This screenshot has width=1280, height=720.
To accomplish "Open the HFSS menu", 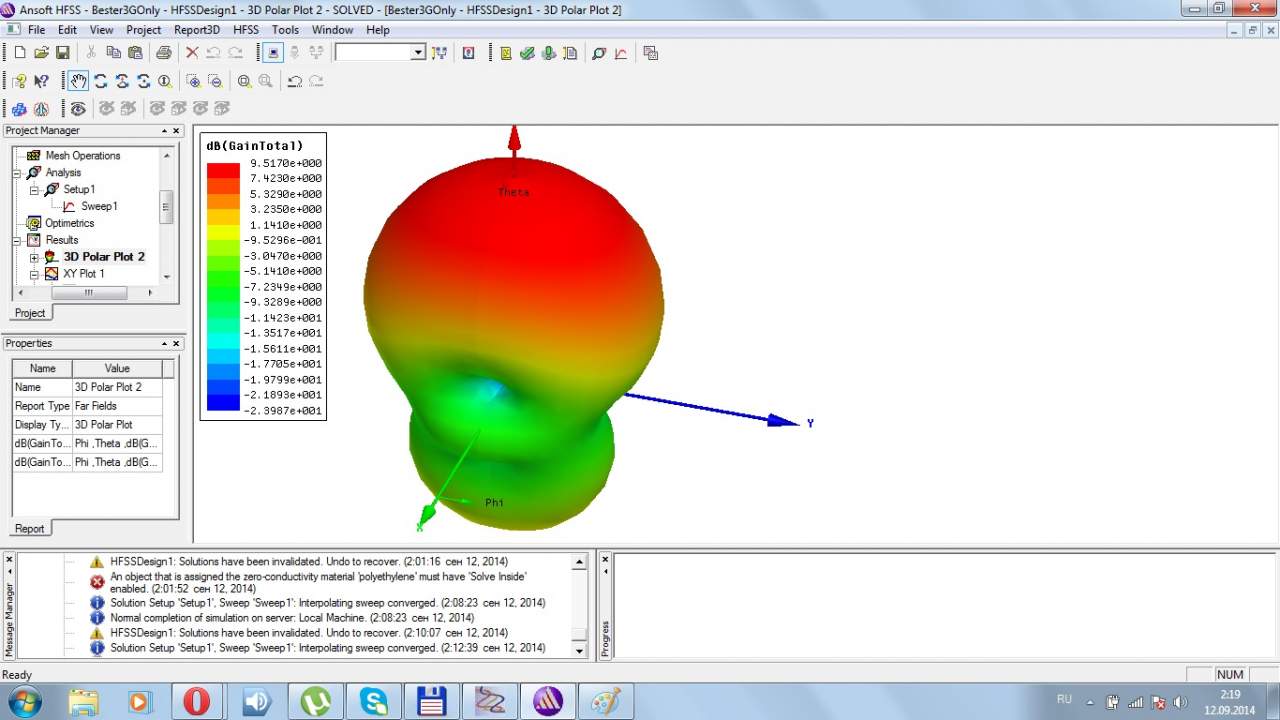I will (246, 30).
